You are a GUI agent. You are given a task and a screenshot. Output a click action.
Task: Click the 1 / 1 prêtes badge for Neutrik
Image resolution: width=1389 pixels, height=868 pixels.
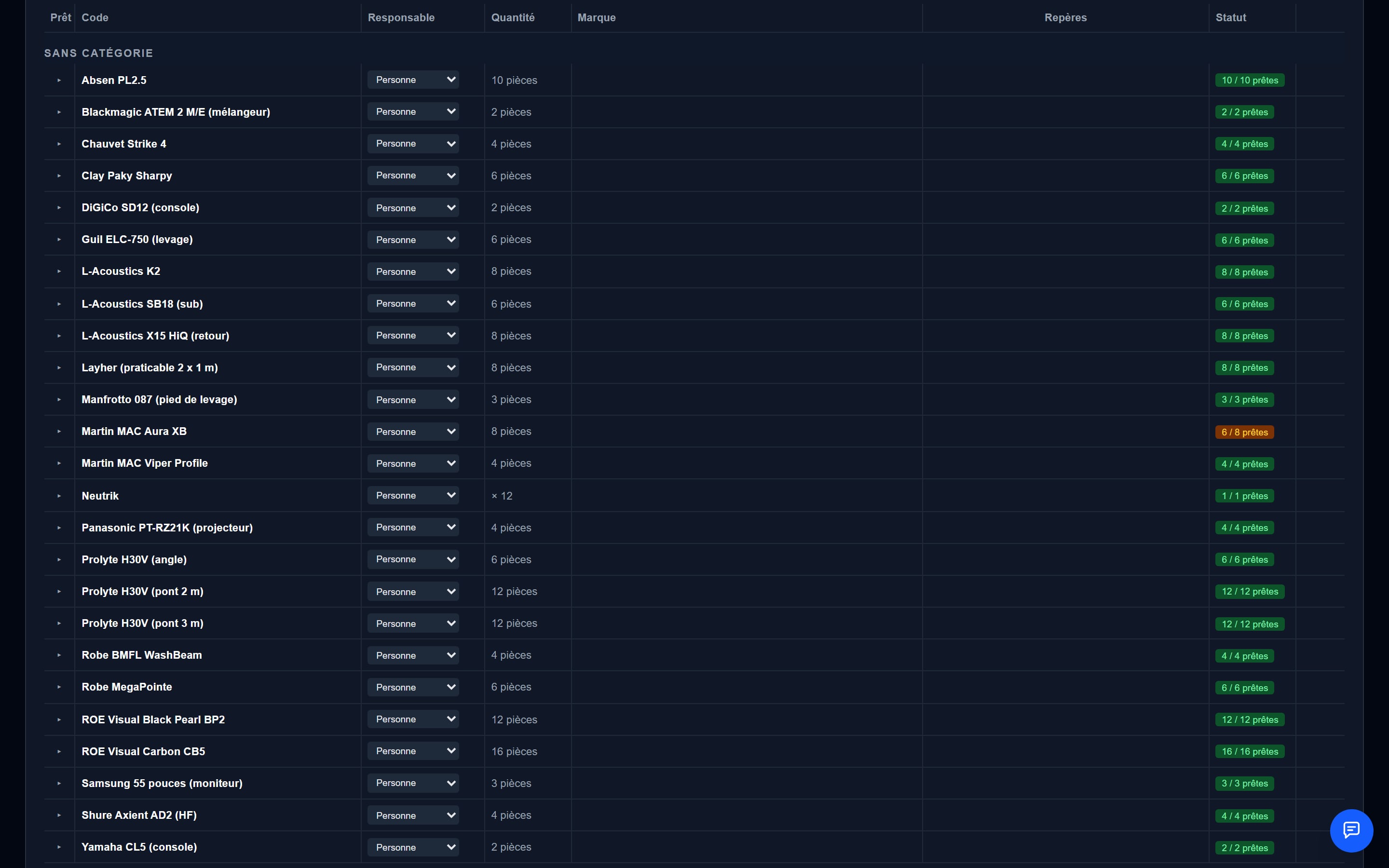(x=1244, y=496)
